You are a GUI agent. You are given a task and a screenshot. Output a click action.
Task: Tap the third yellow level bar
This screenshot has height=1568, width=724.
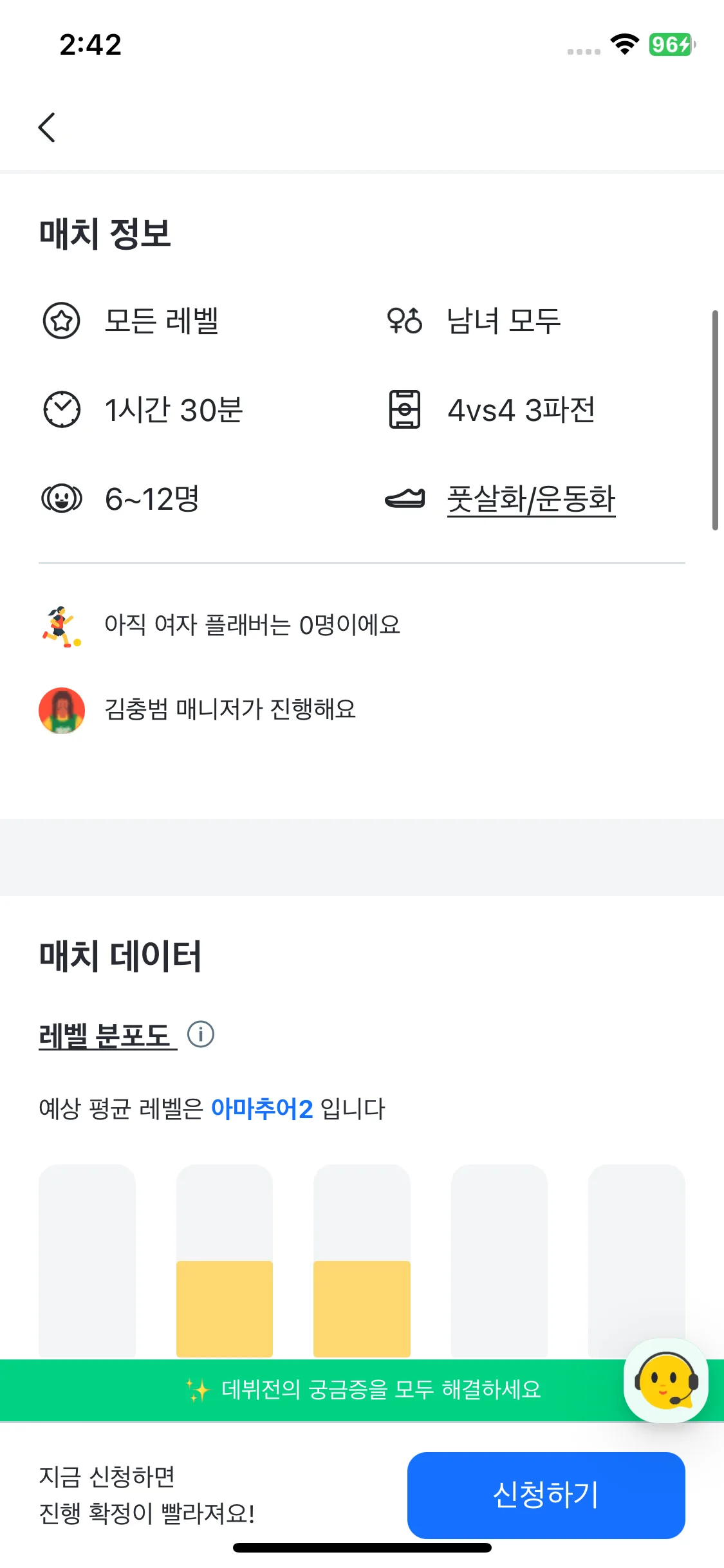coord(362,1308)
